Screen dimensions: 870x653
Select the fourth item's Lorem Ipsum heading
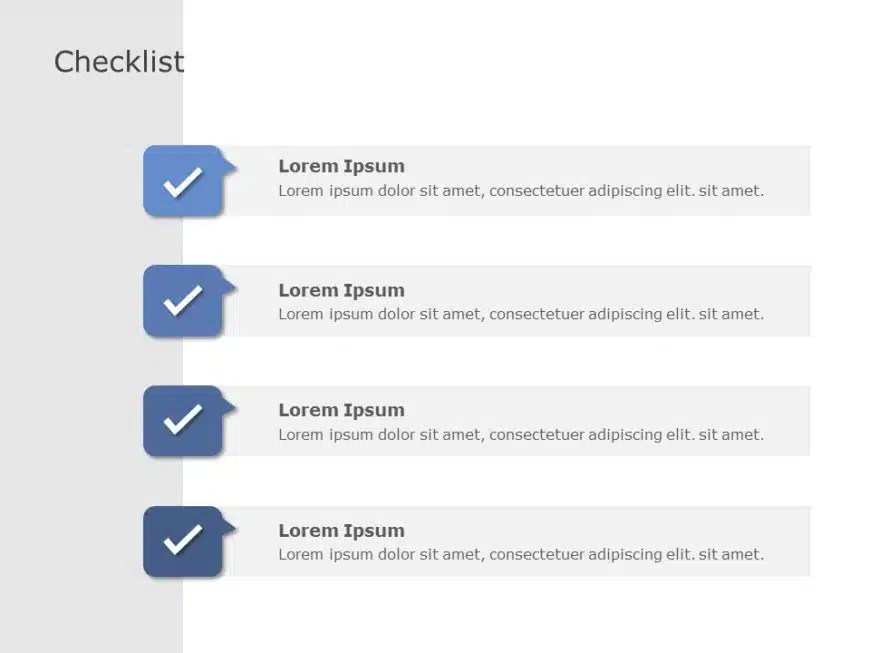(341, 530)
